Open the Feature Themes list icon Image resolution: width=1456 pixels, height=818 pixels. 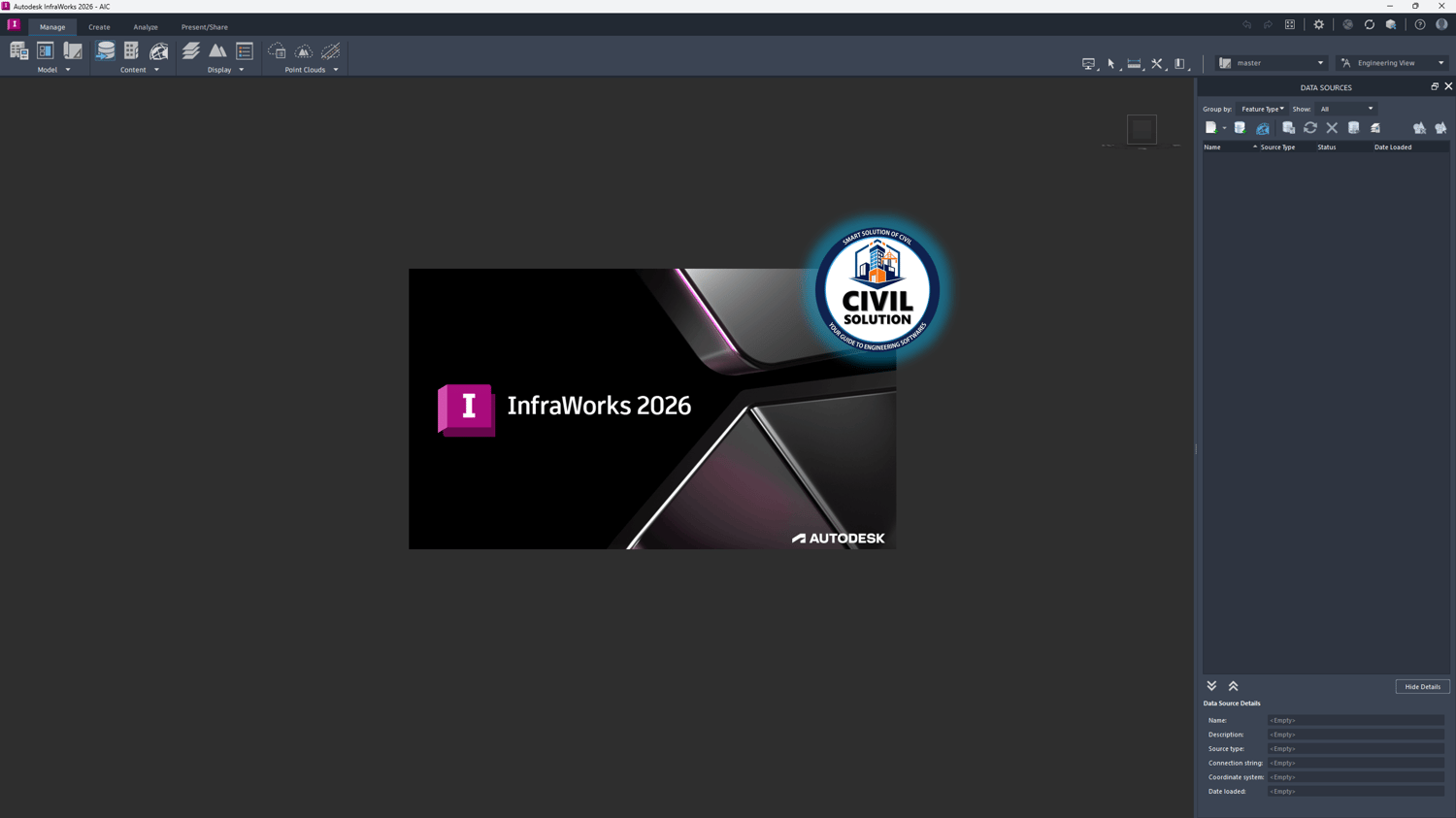(x=245, y=51)
